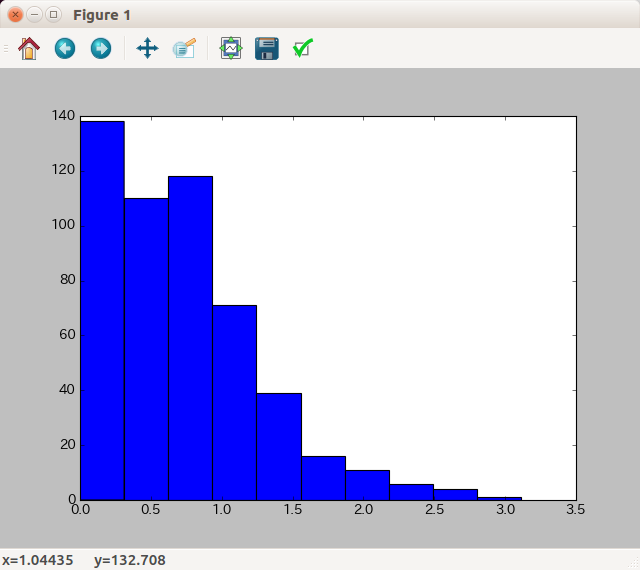Toggle the Pan axes tool
The width and height of the screenshot is (640, 570).
[x=147, y=48]
